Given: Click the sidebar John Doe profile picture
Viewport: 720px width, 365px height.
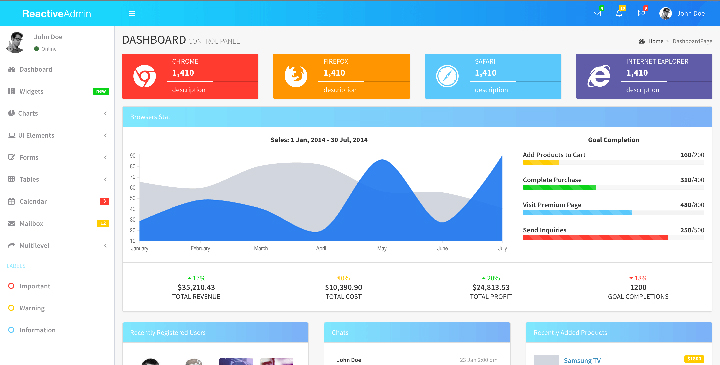Looking at the screenshot, I should [15, 42].
